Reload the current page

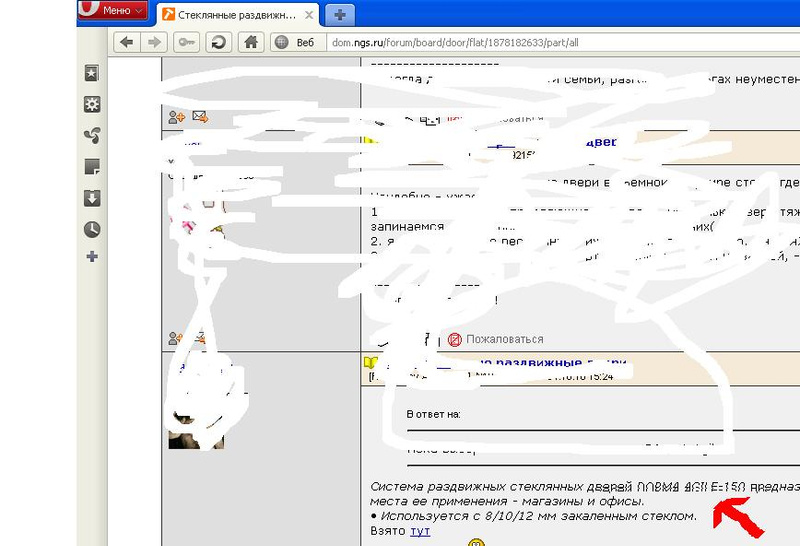pyautogui.click(x=218, y=42)
